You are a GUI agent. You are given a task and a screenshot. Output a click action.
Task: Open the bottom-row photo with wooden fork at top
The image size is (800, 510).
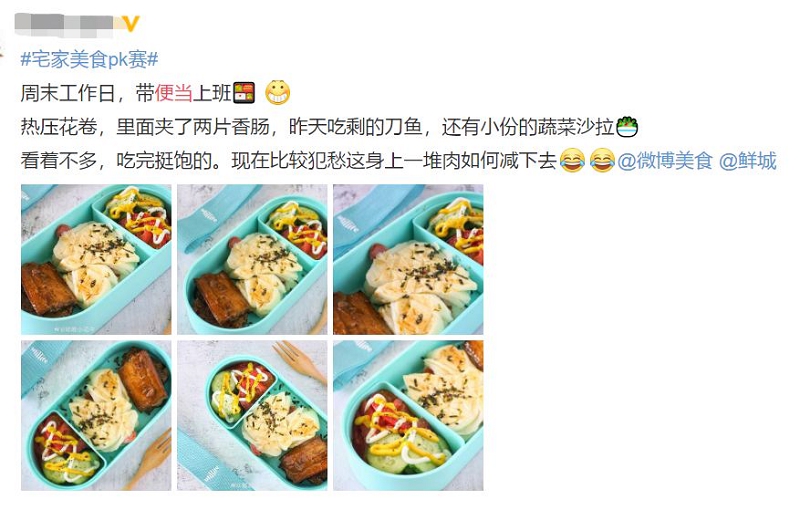252,416
